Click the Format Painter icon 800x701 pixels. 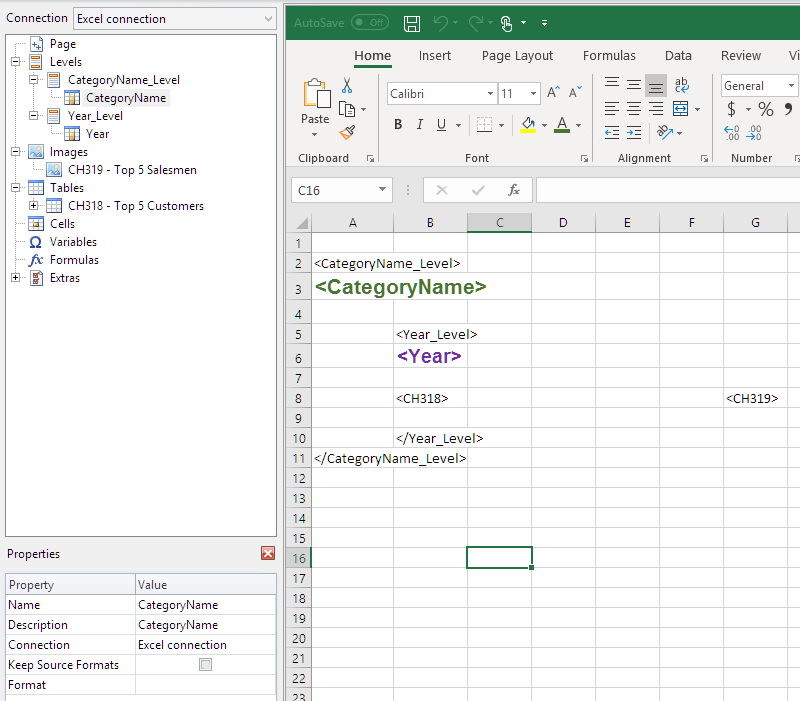pos(349,131)
